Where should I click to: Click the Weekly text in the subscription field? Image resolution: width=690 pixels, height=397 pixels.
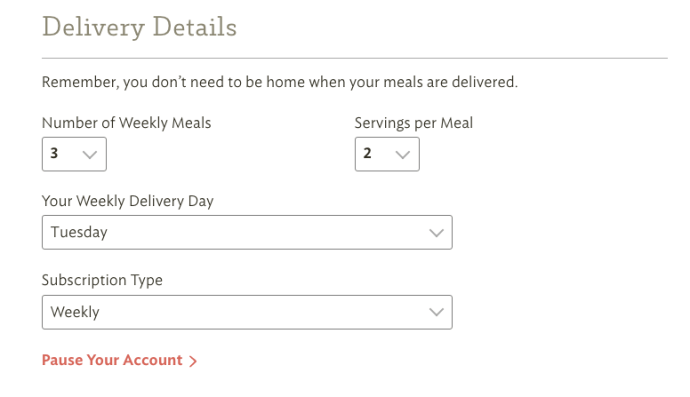(75, 312)
